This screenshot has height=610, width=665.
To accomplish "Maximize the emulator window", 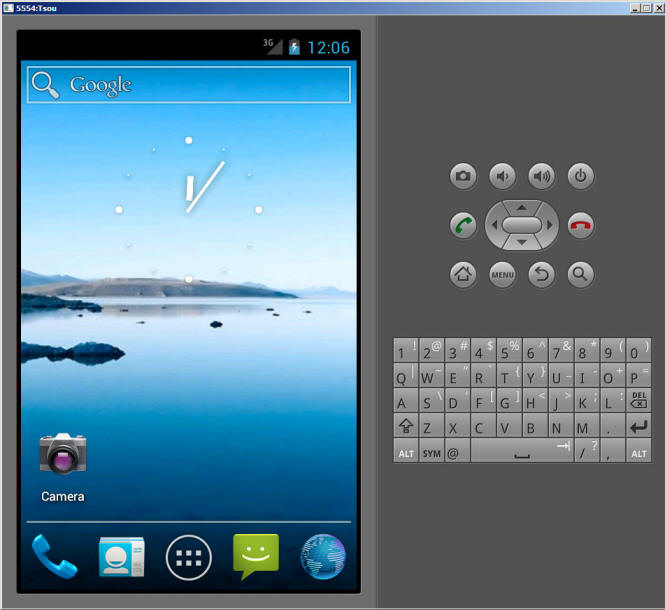I will coord(647,8).
